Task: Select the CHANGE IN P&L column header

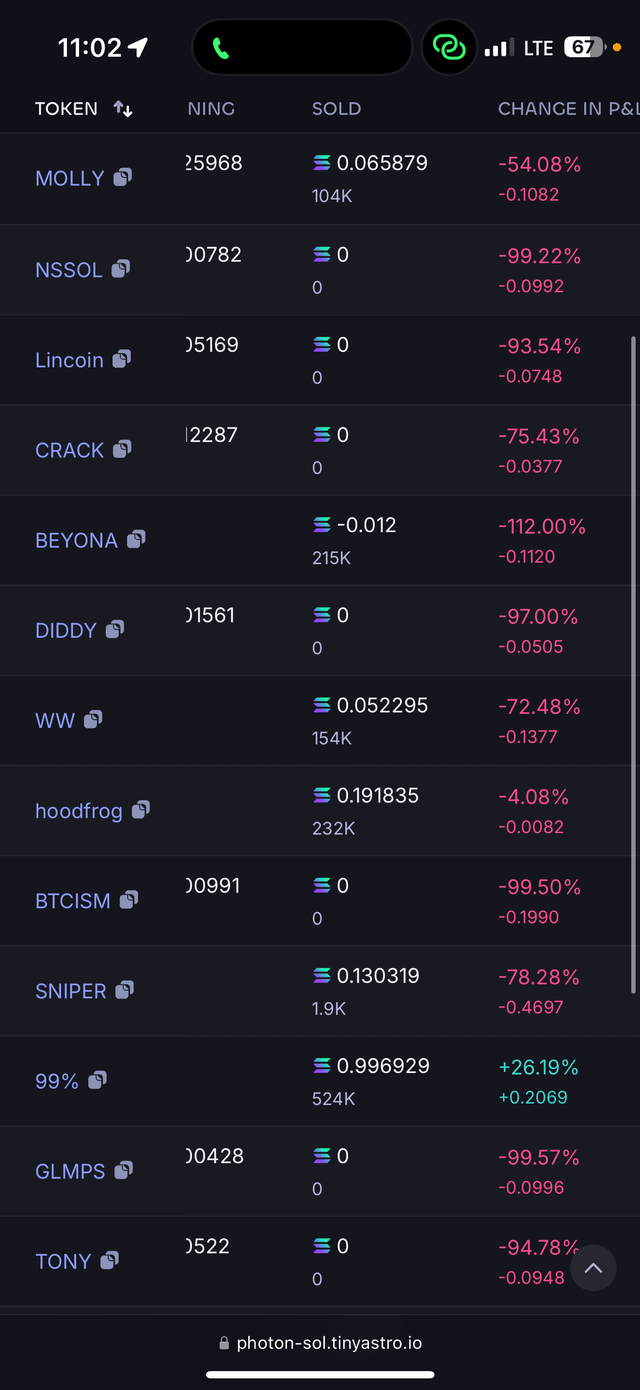Action: pos(567,109)
